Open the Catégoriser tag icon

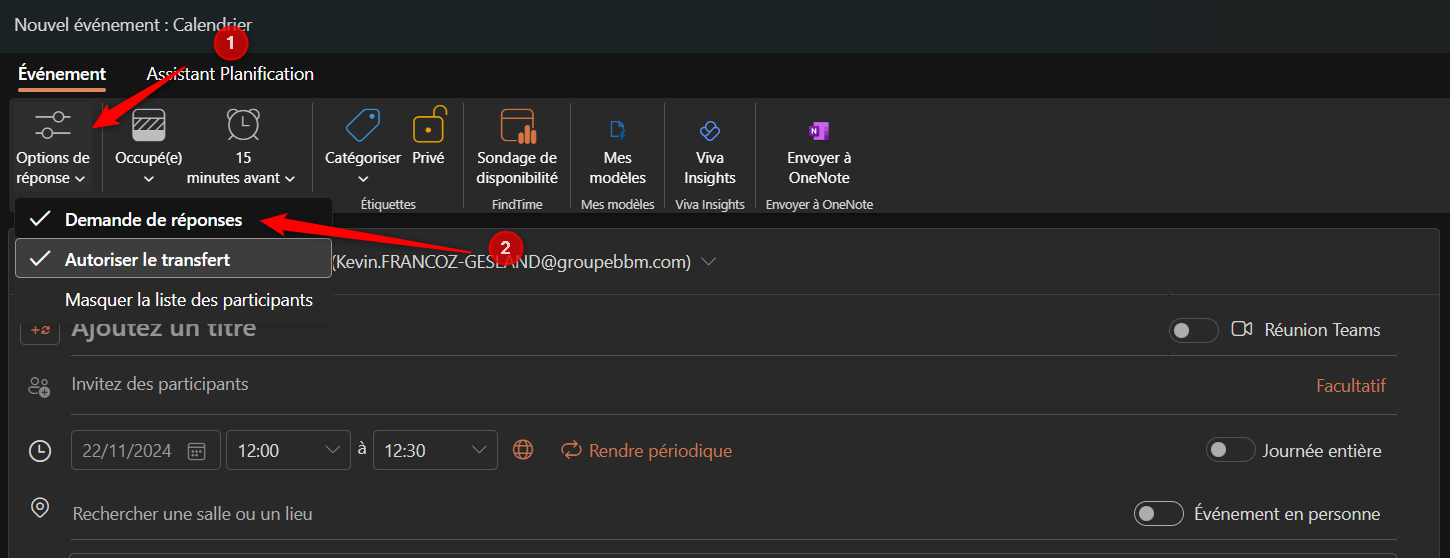pyautogui.click(x=362, y=126)
